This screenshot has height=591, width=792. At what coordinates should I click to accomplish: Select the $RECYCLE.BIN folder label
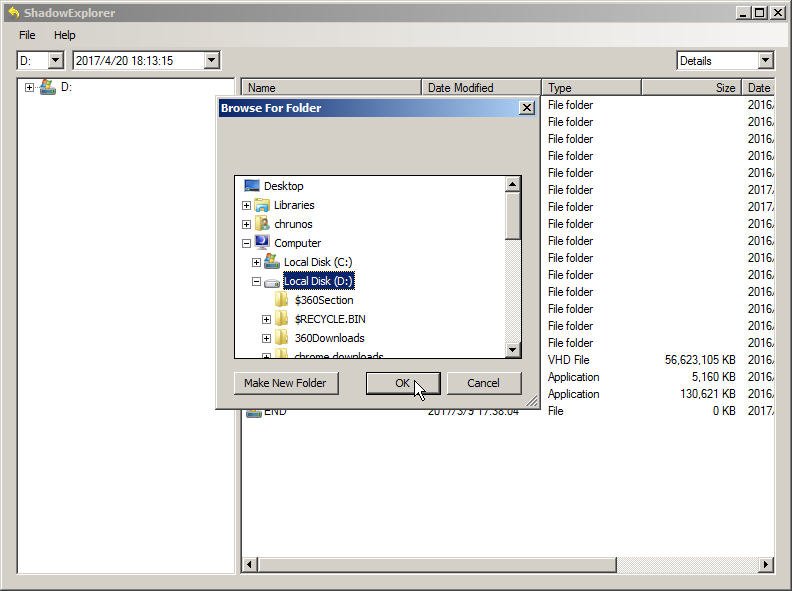click(330, 319)
